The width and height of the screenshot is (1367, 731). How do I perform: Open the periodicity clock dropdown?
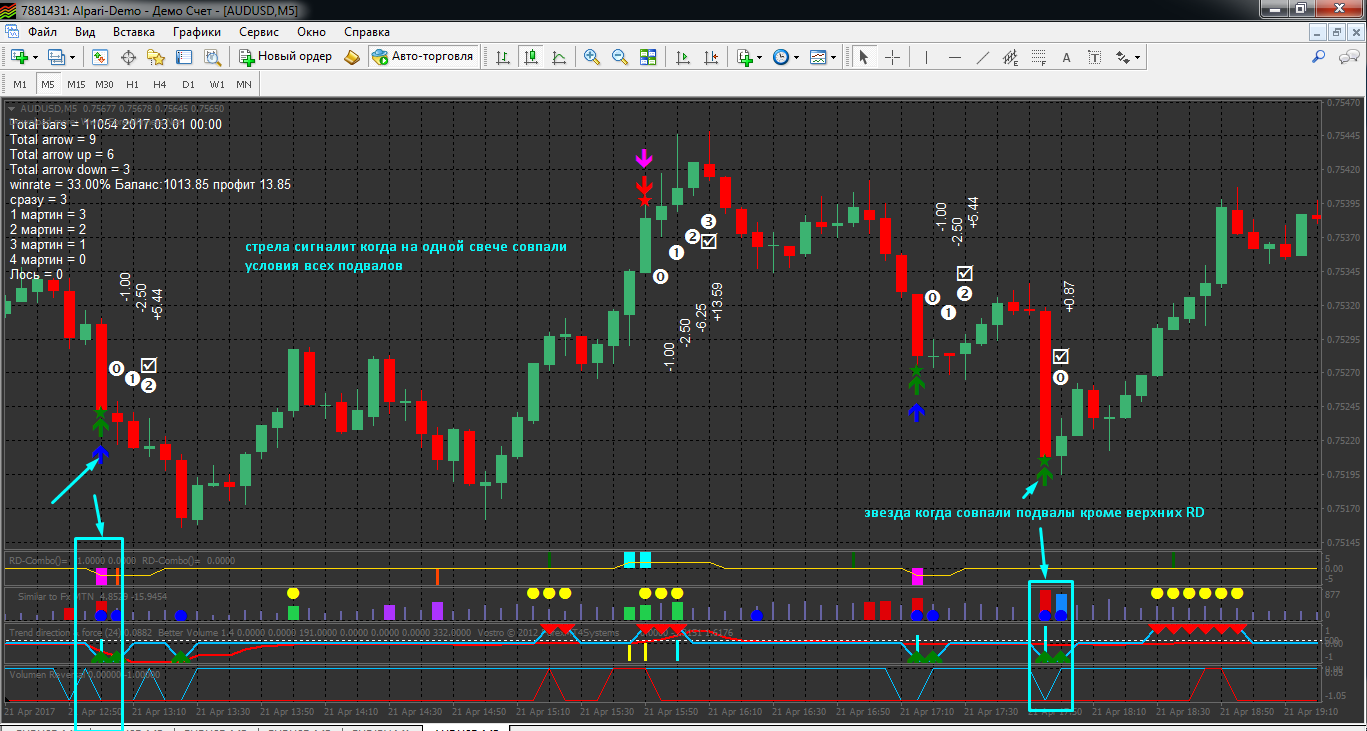797,57
